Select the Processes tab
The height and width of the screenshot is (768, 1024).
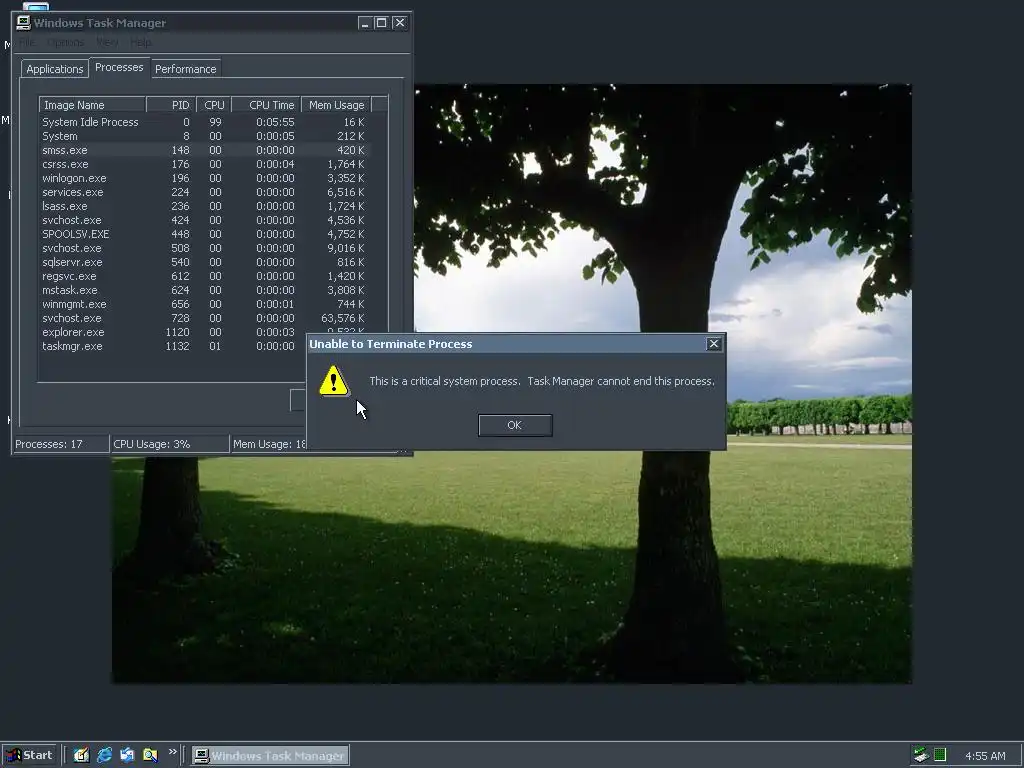coord(119,67)
